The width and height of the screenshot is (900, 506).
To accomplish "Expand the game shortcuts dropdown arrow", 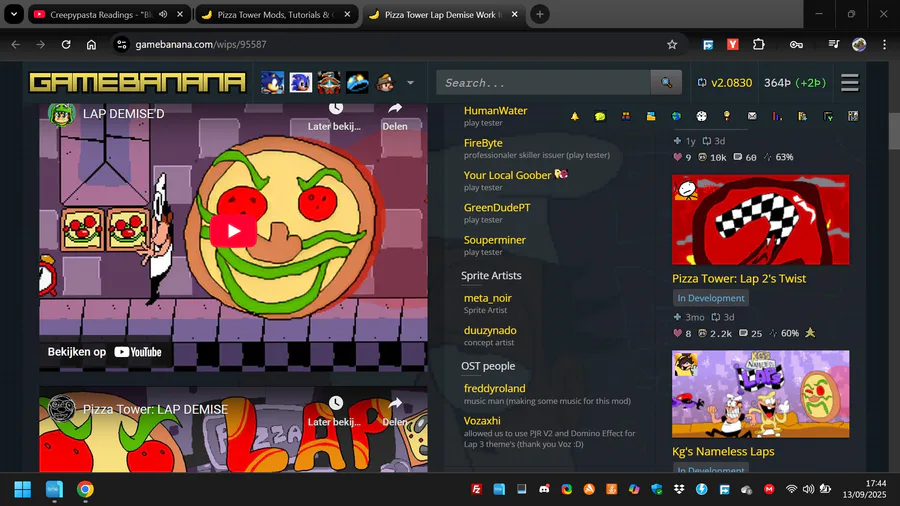I will click(x=410, y=83).
